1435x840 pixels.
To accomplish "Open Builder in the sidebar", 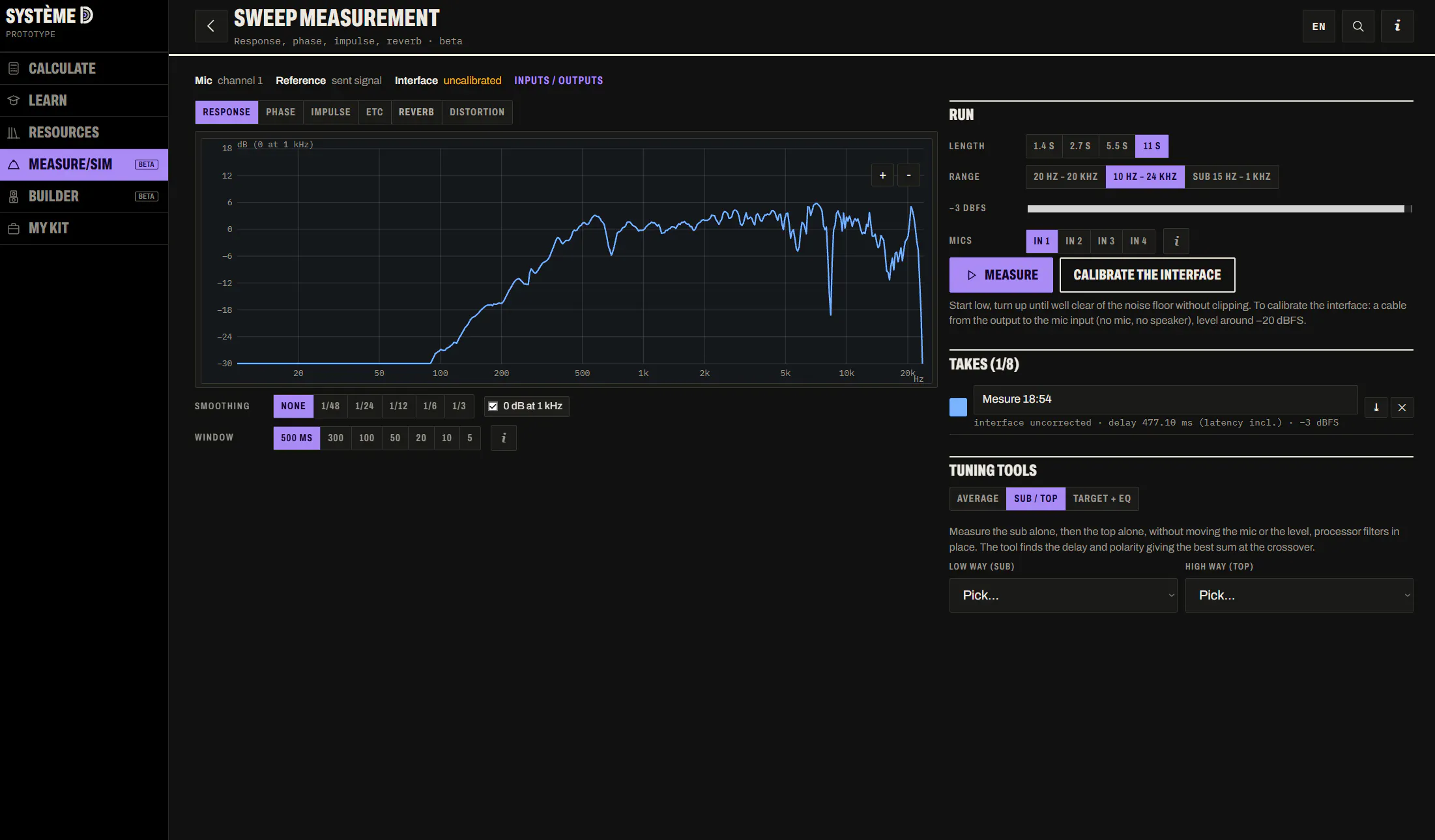I will [x=84, y=196].
